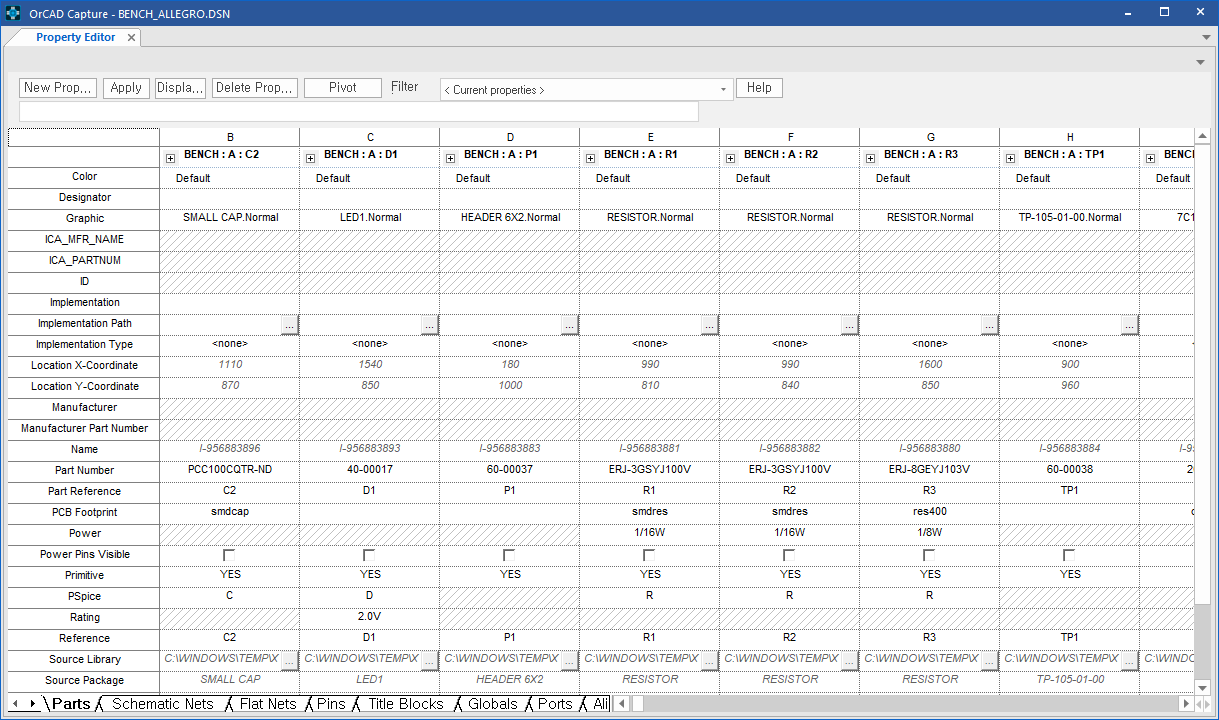Browse Source Library for R1 column
Viewport: 1219px width, 720px height.
[x=710, y=661]
